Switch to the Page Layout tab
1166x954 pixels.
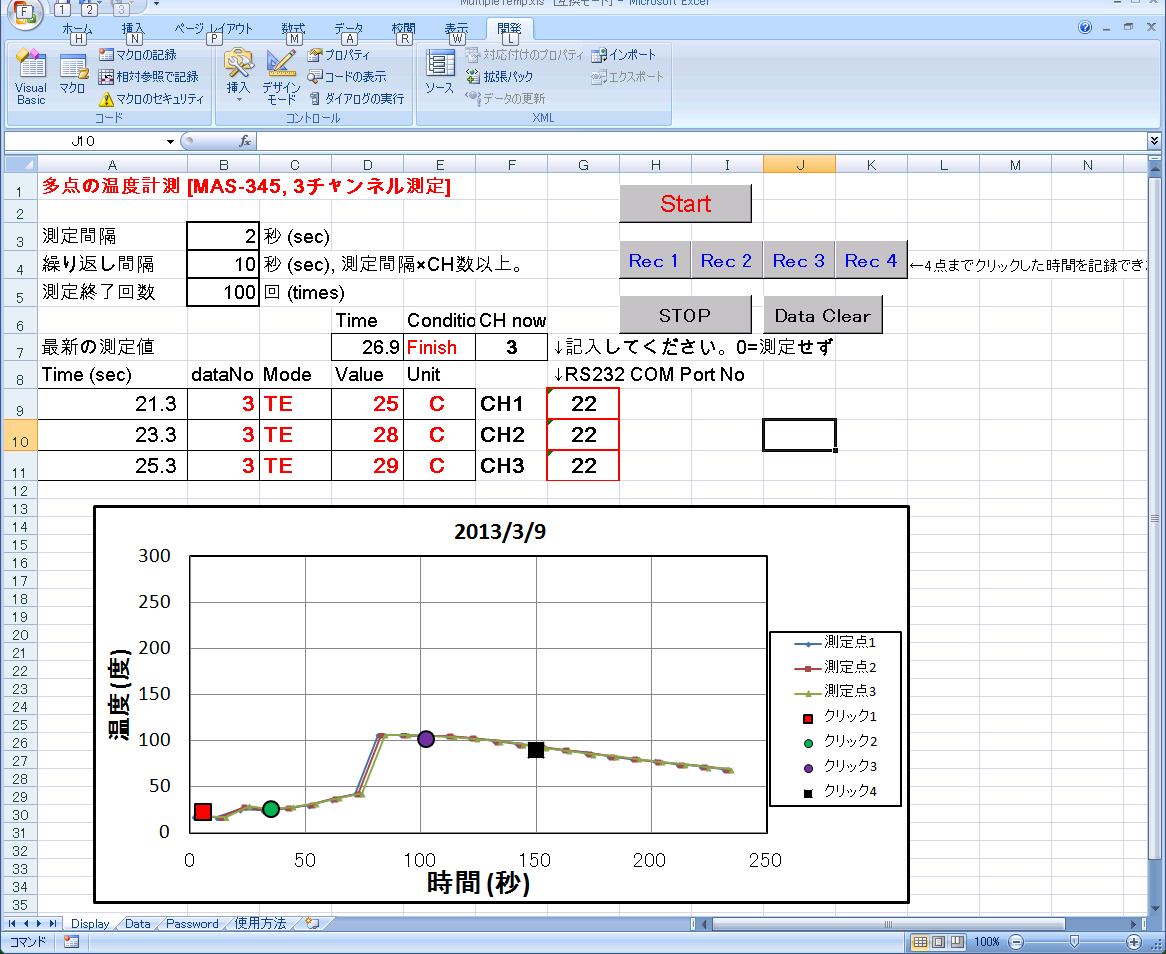[213, 29]
